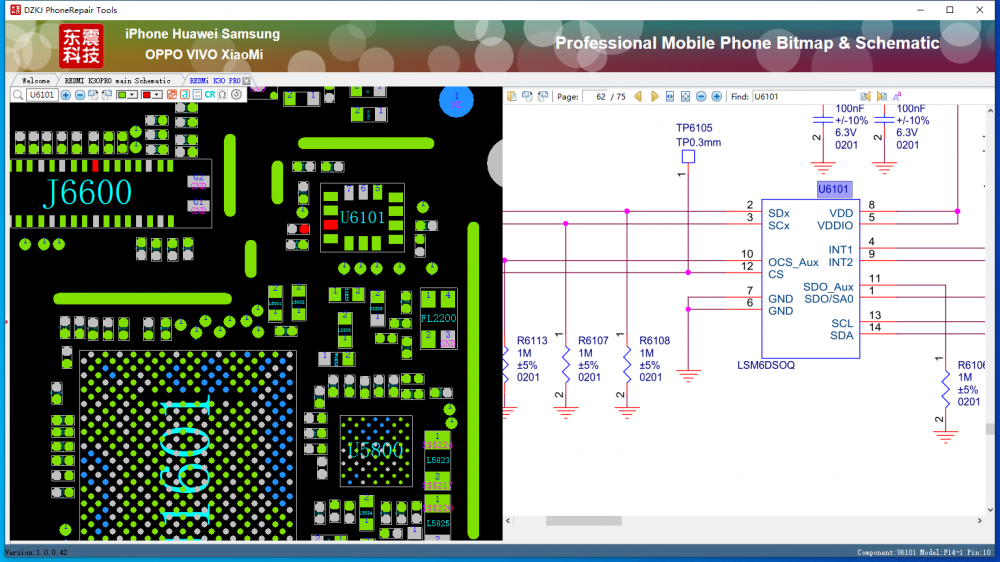Zoom out the schematic view
The image size is (1000, 562).
point(701,96)
